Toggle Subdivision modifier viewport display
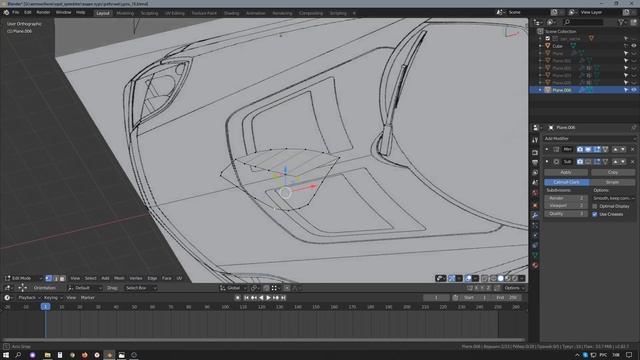 (588, 162)
